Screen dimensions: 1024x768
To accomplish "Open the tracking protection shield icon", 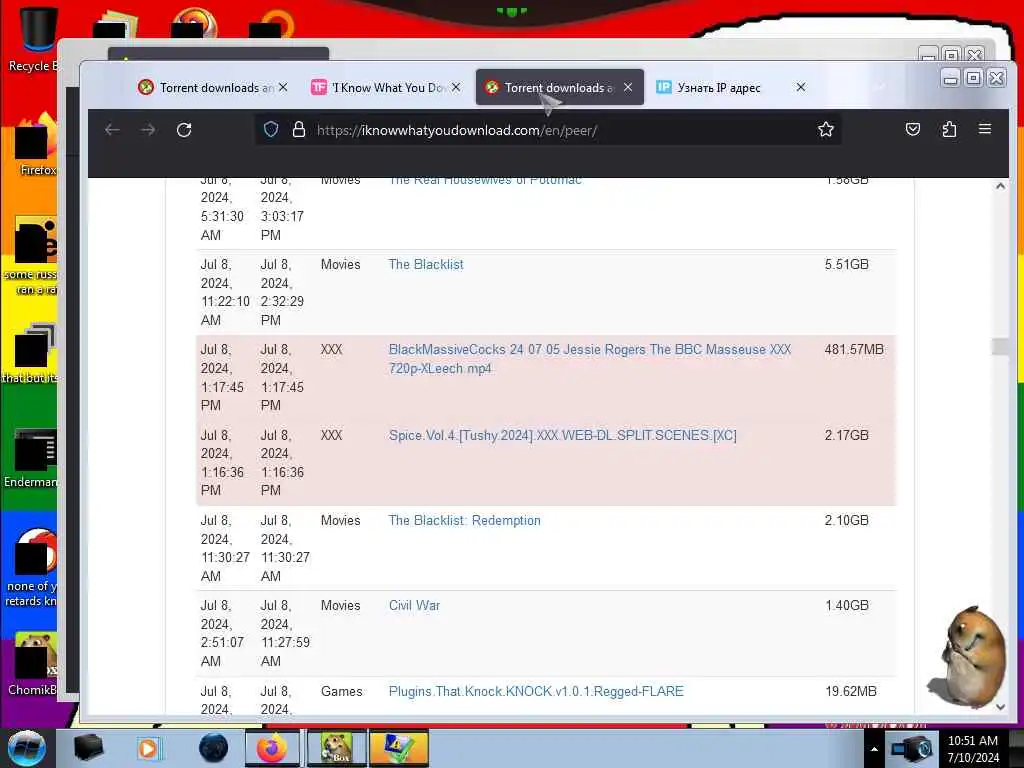I will [x=271, y=130].
